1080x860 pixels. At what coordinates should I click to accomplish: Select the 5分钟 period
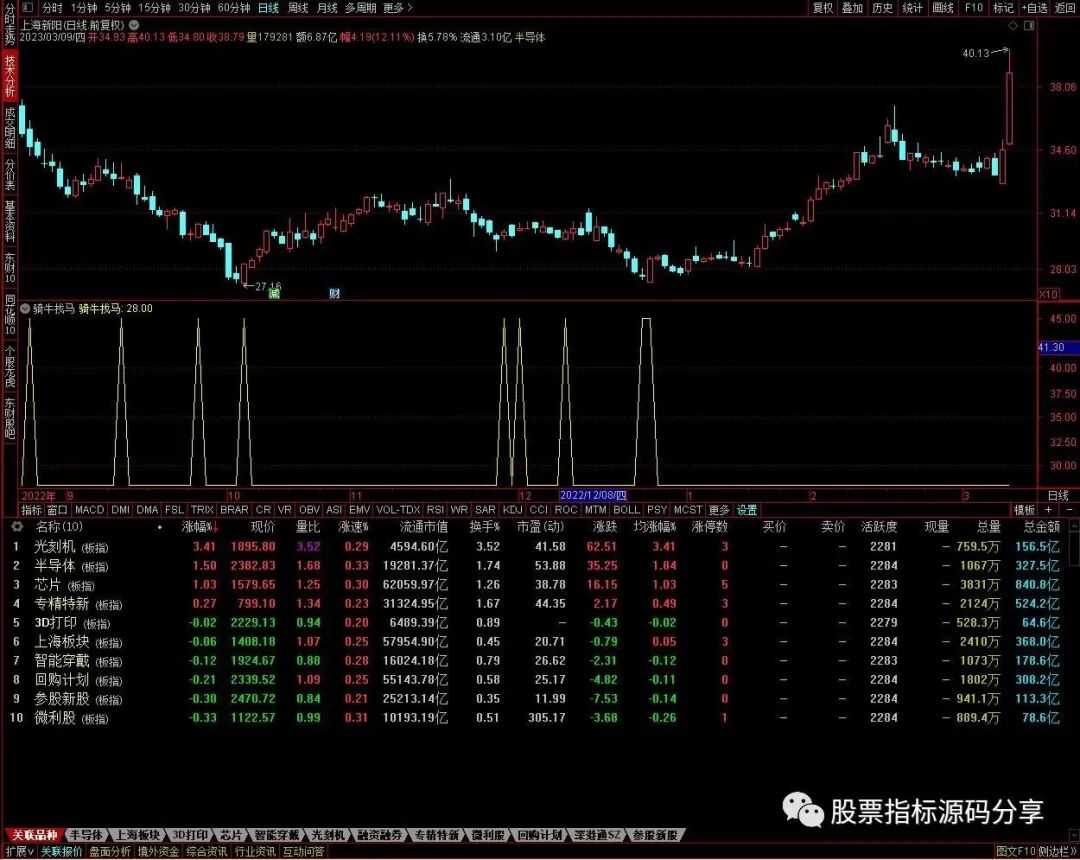tap(118, 8)
